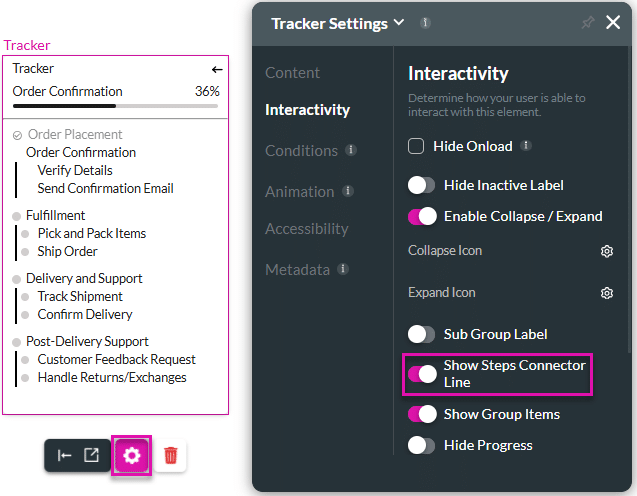Toggle Hide Inactive Label switch
The height and width of the screenshot is (496, 637).
[422, 185]
